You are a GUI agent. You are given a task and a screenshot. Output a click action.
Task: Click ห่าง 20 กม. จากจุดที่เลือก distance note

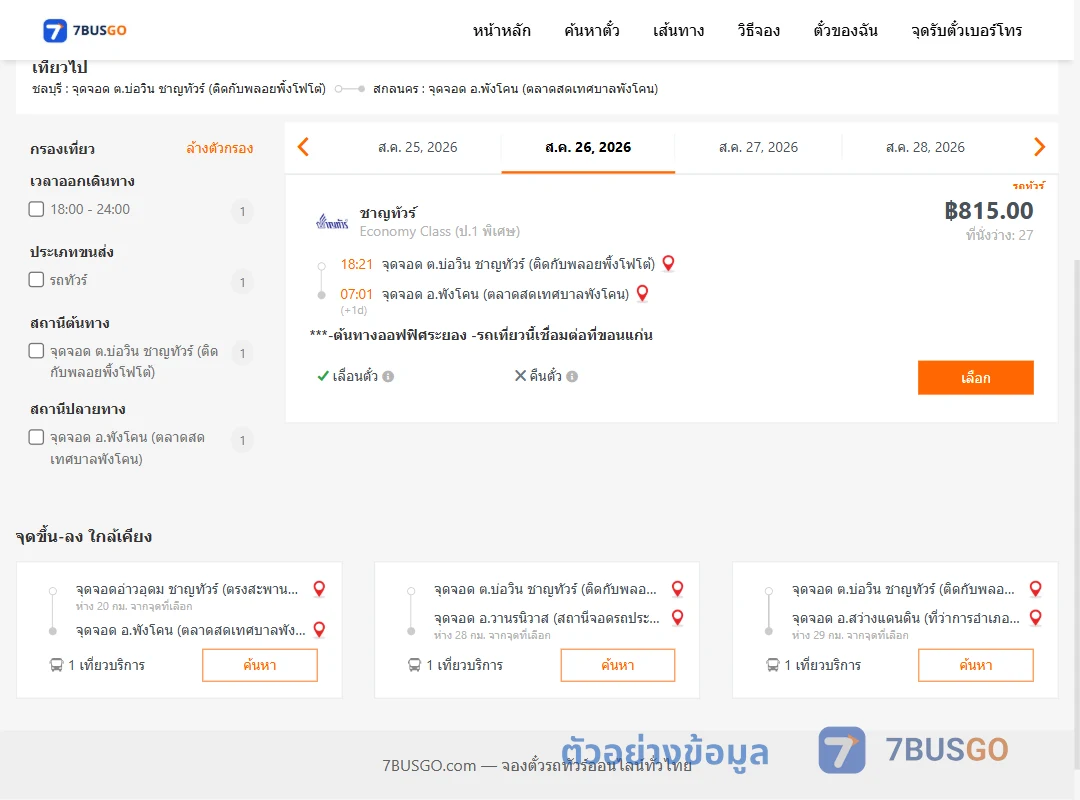click(134, 606)
